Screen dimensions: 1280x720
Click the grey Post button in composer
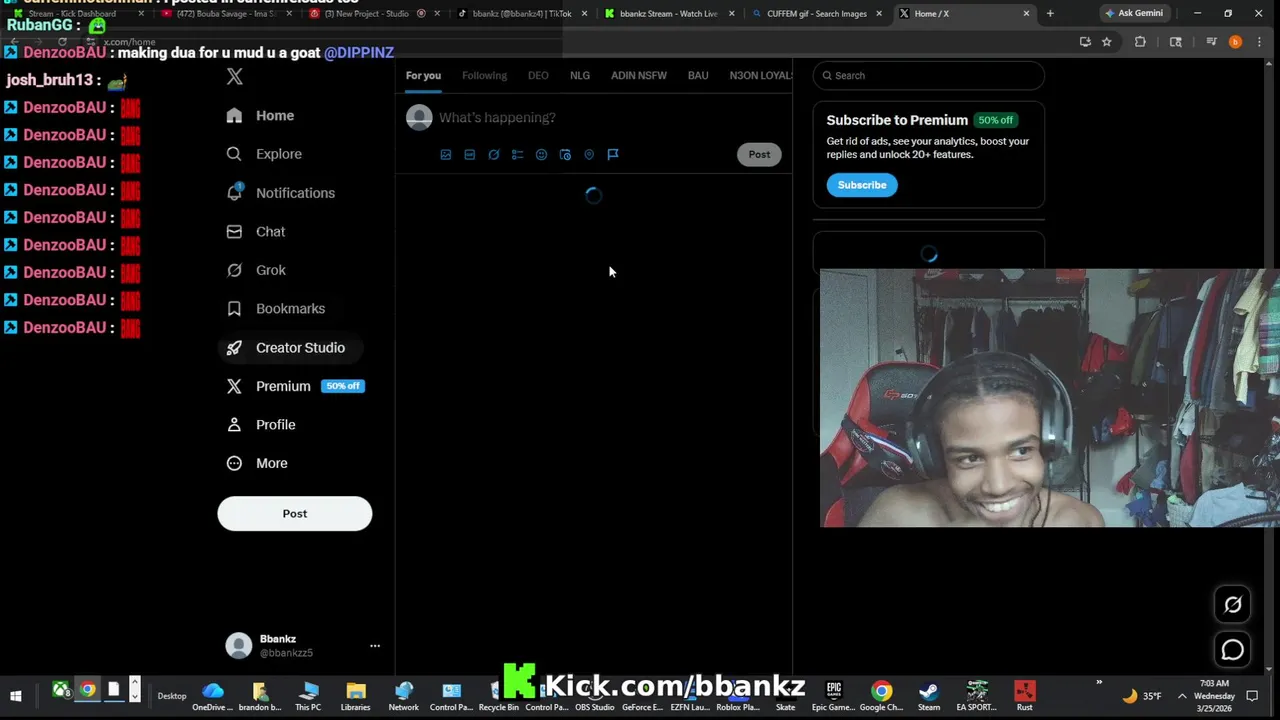(759, 154)
